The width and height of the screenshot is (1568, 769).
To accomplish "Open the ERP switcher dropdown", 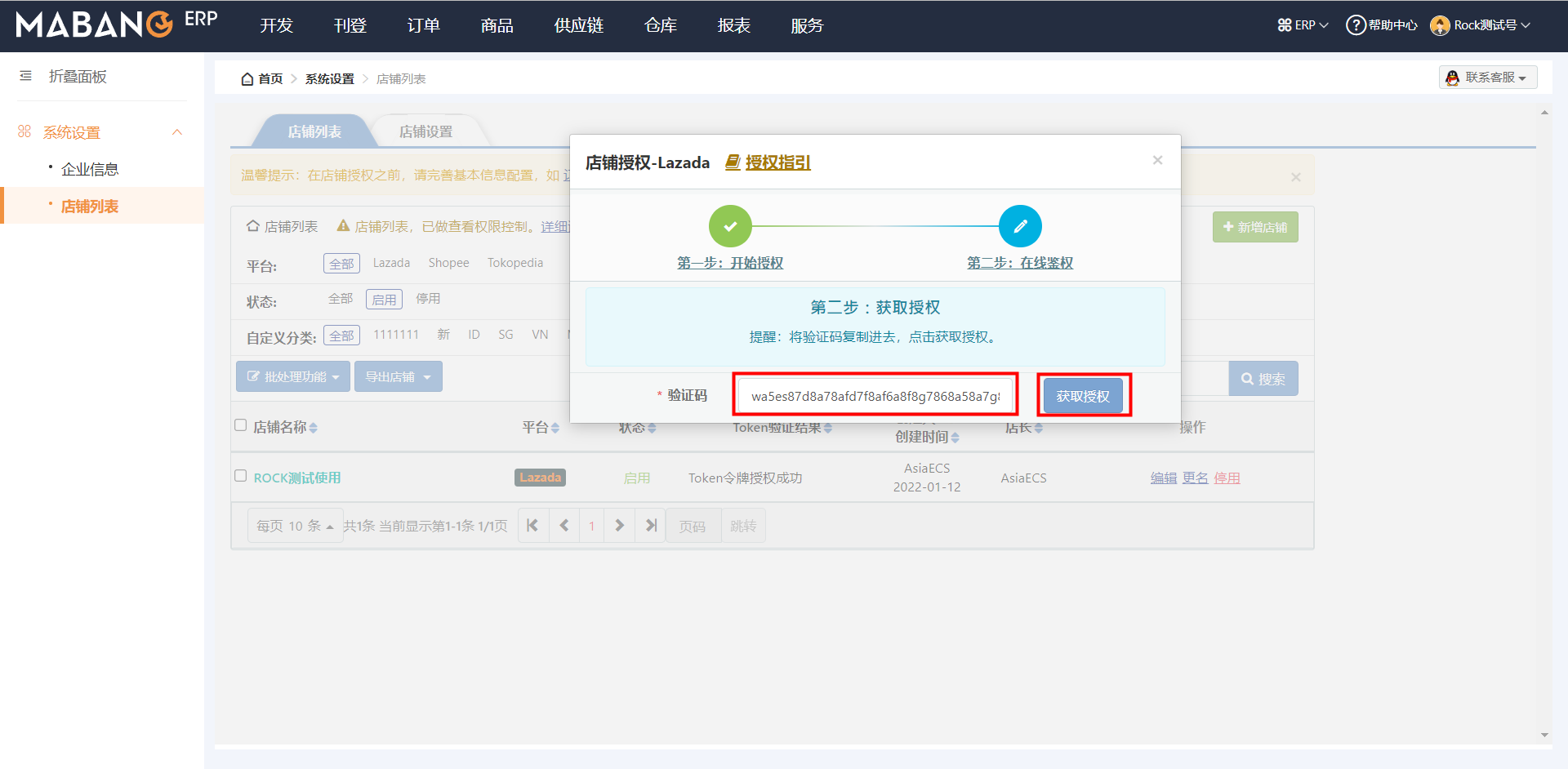I will coord(1303,25).
